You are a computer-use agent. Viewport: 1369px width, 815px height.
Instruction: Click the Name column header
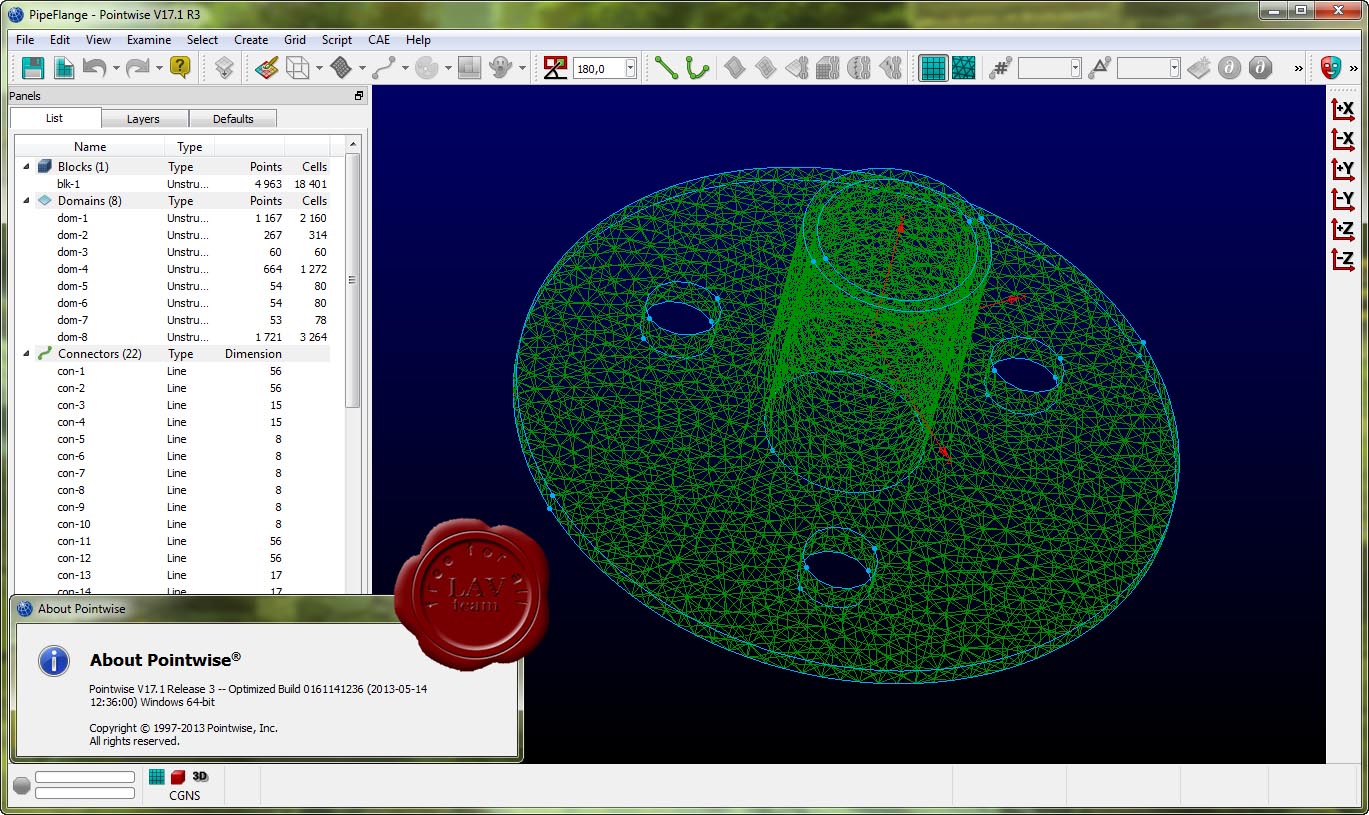click(90, 147)
